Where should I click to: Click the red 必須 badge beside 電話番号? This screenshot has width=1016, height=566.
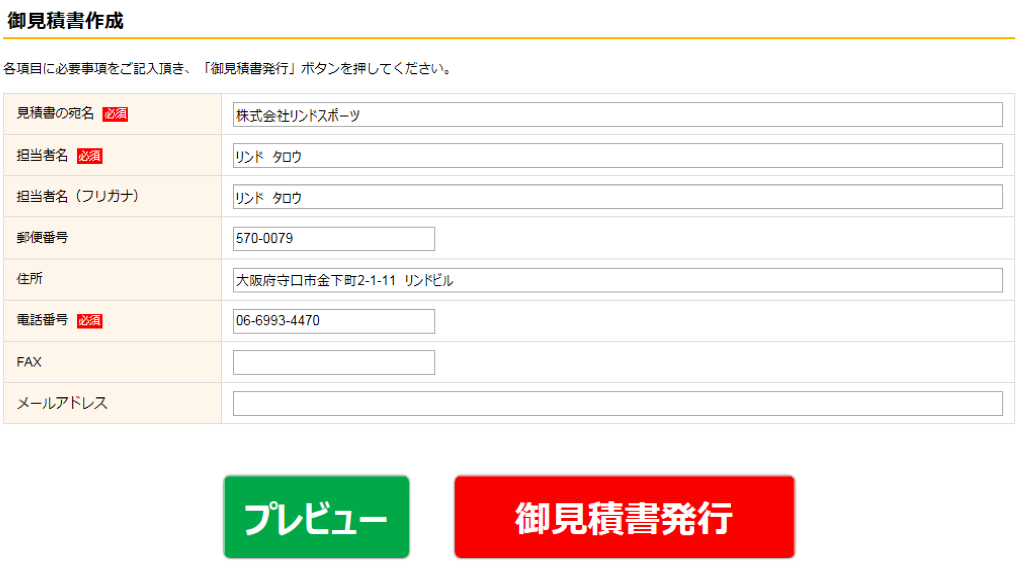tap(90, 321)
